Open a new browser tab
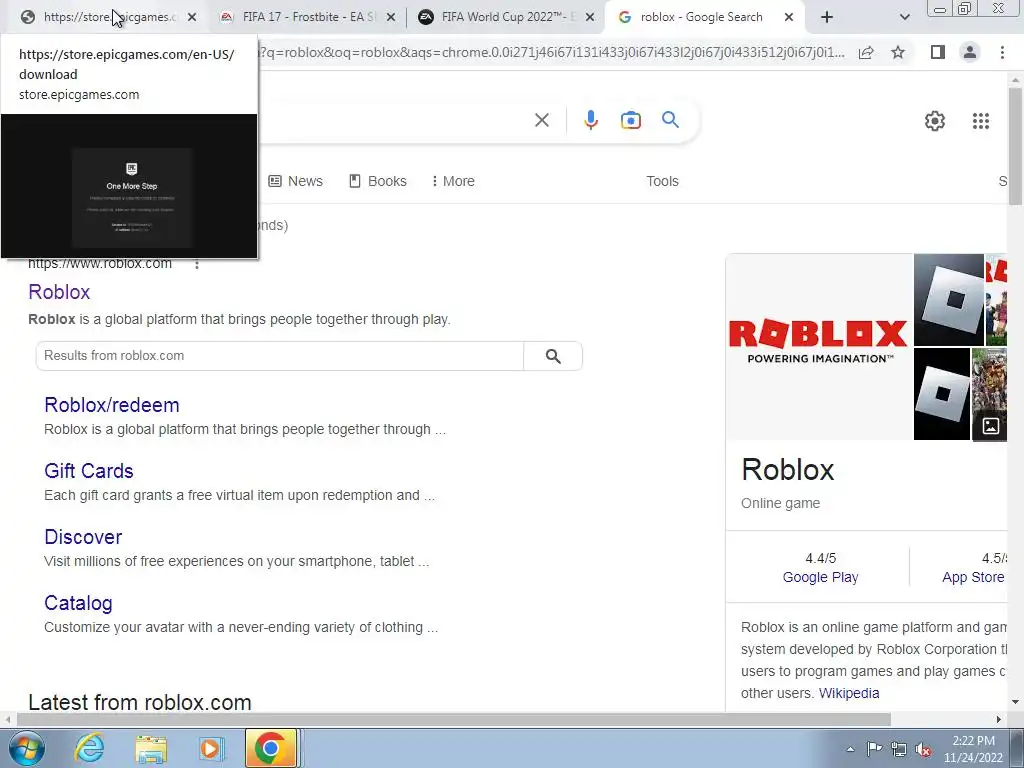The image size is (1024, 768). 827,18
